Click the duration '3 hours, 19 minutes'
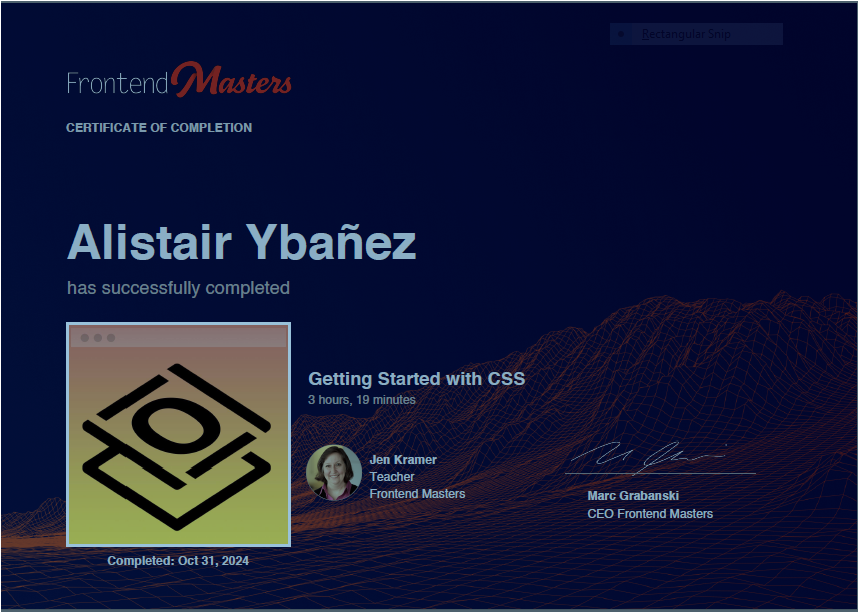Image resolution: width=859 pixels, height=613 pixels. click(x=362, y=400)
